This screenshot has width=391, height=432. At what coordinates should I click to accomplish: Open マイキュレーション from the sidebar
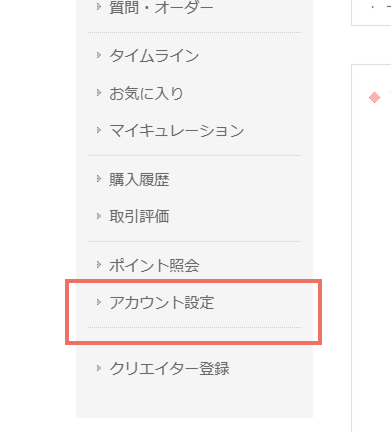[177, 131]
